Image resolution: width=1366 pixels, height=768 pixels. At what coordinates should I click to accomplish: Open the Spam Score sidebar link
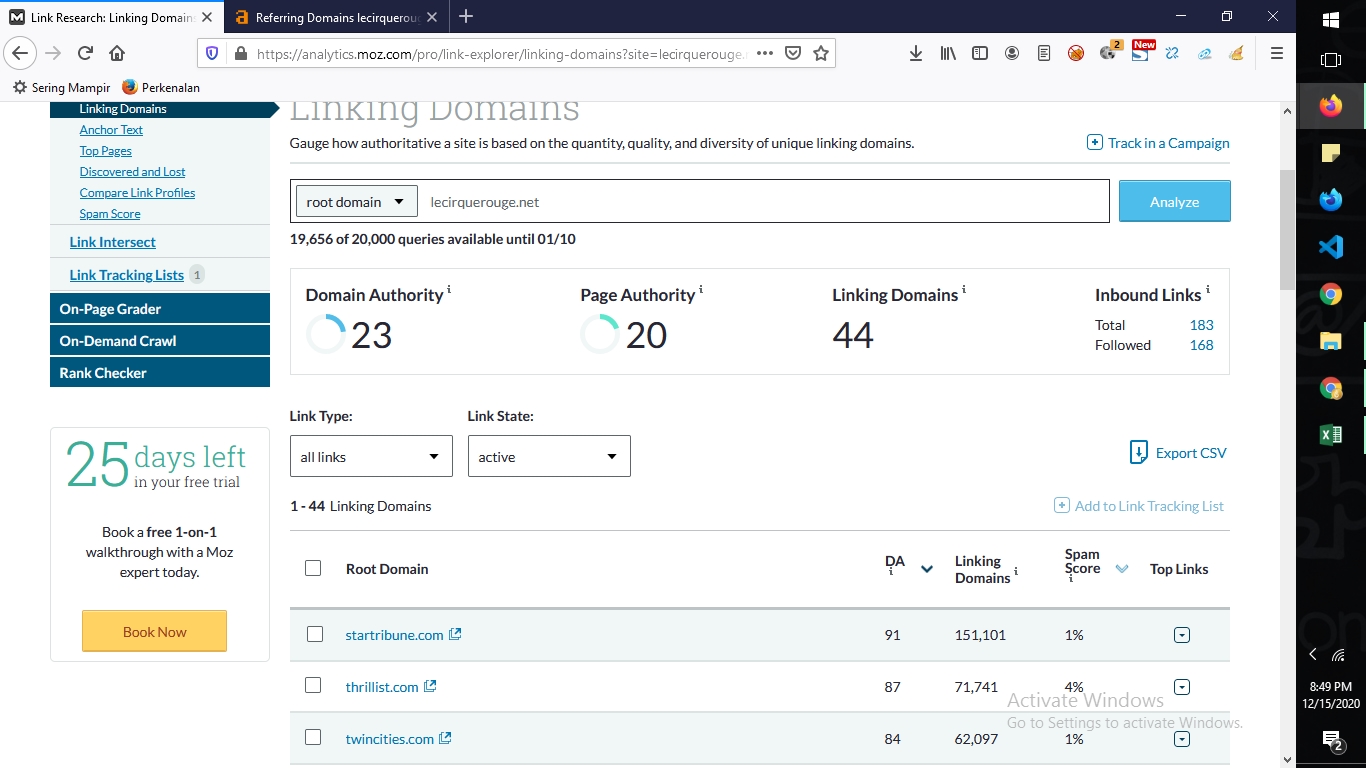click(110, 214)
